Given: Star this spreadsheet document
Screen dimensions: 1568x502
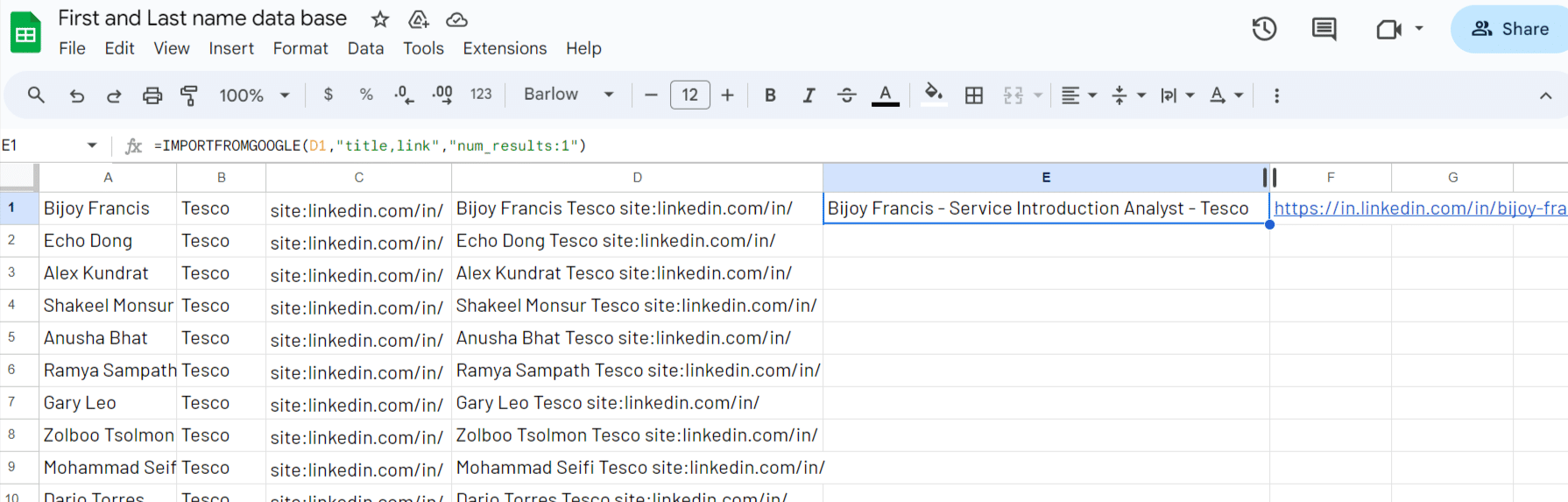Looking at the screenshot, I should click(x=379, y=19).
